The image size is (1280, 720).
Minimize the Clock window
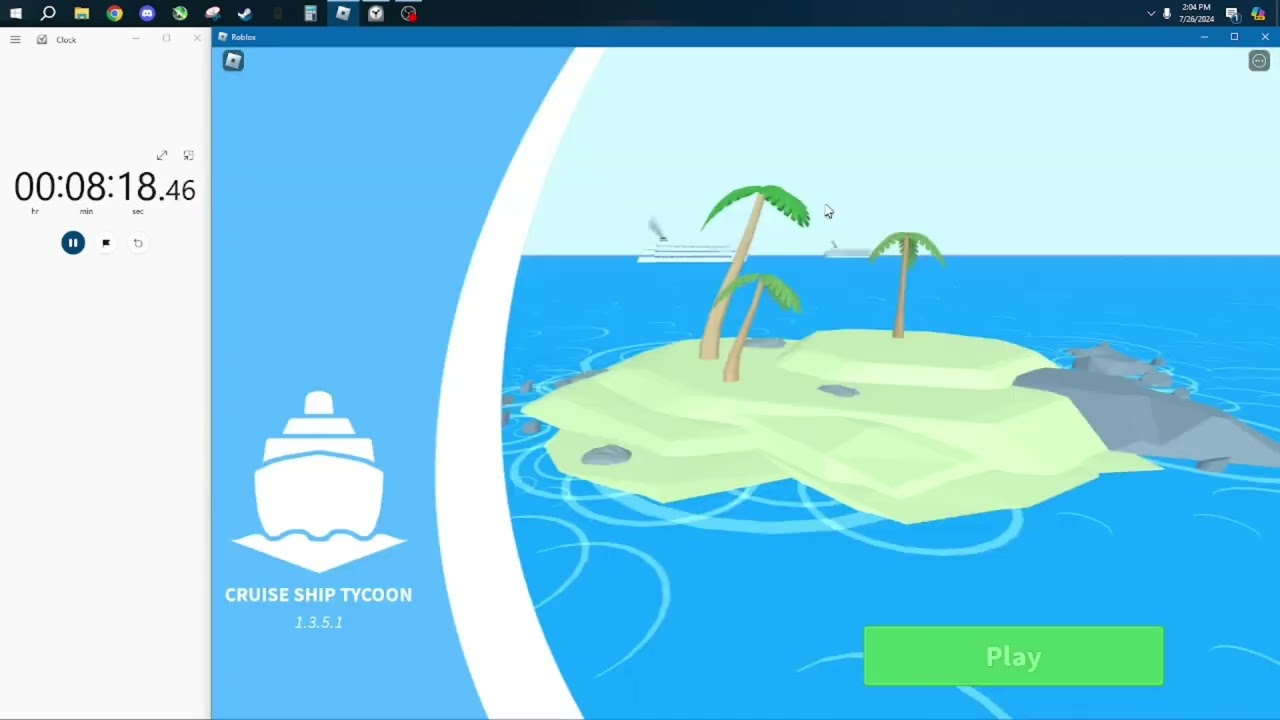tap(136, 39)
